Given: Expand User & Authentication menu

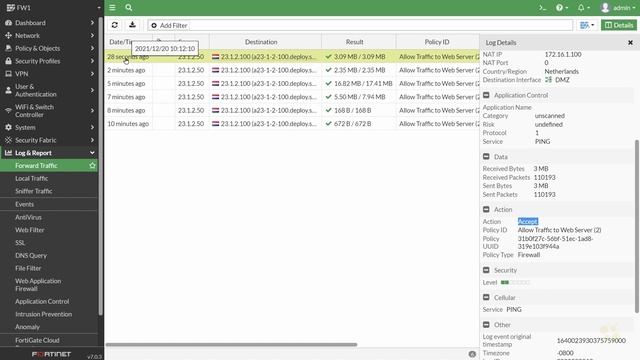Looking at the screenshot, I should 49,90.
